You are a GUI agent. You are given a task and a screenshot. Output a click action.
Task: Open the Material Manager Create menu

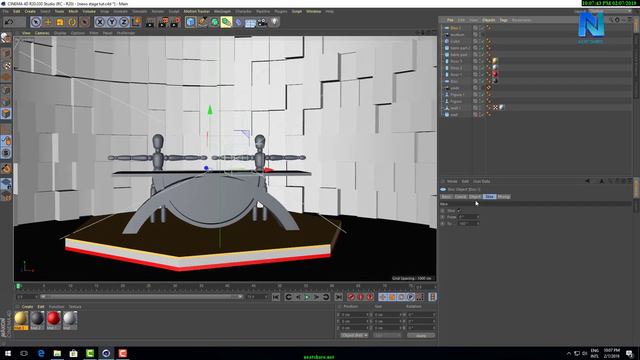point(27,307)
